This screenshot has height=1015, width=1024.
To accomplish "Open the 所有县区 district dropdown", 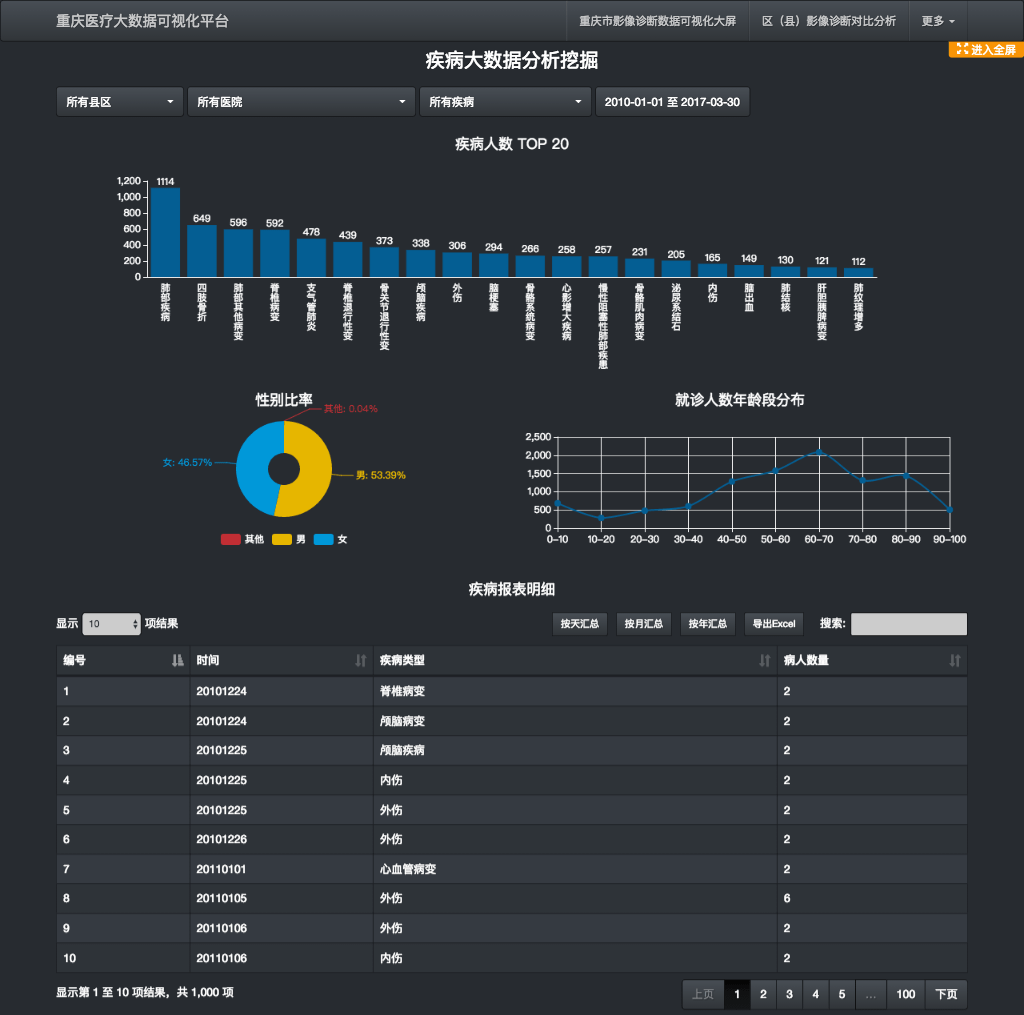I will (x=120, y=102).
